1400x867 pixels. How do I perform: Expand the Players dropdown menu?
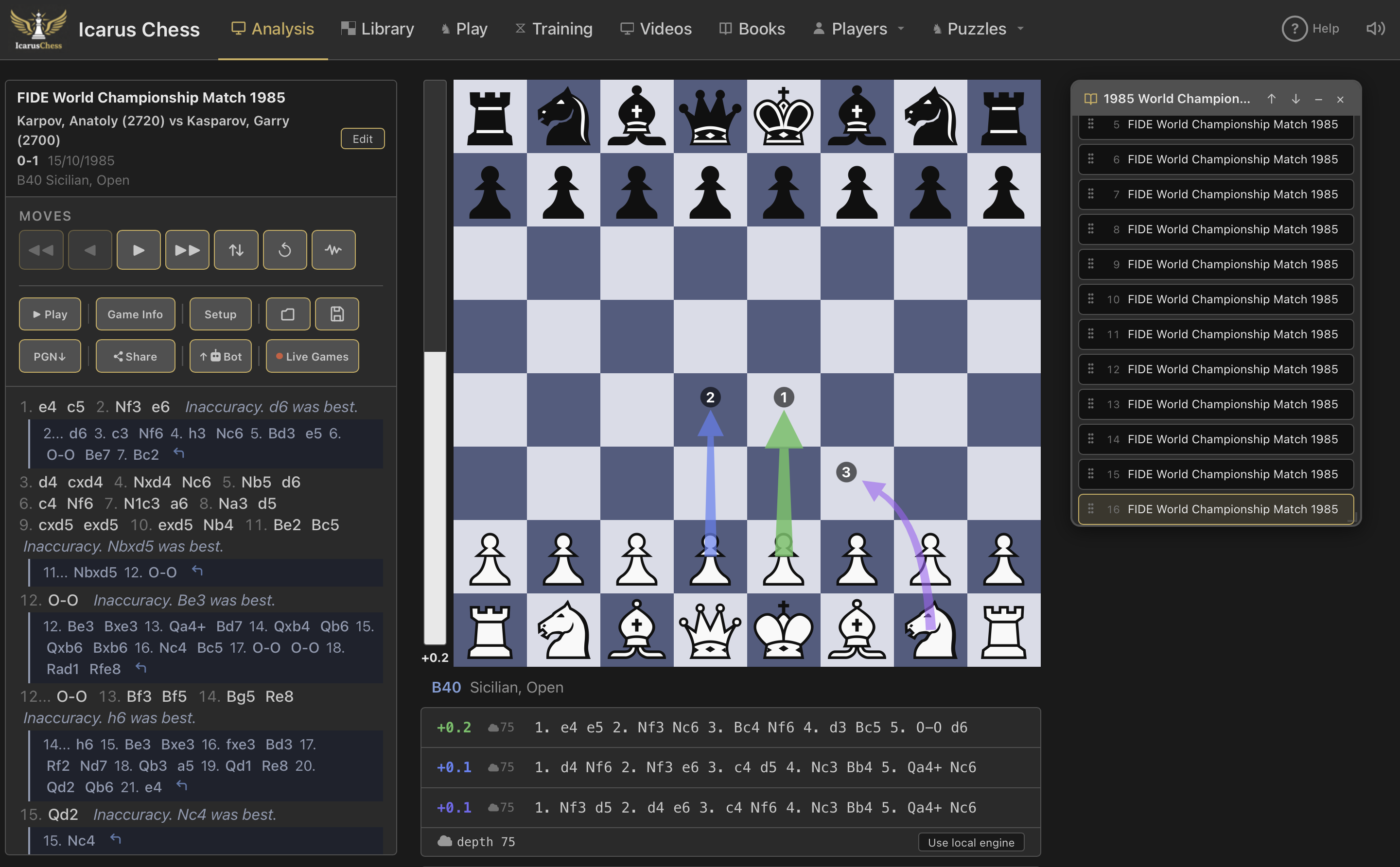point(859,29)
